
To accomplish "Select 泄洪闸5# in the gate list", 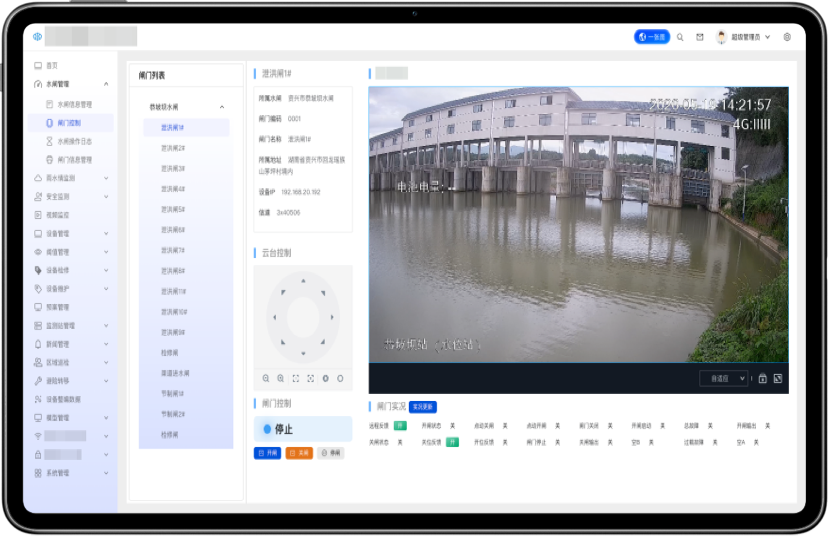I will click(186, 210).
